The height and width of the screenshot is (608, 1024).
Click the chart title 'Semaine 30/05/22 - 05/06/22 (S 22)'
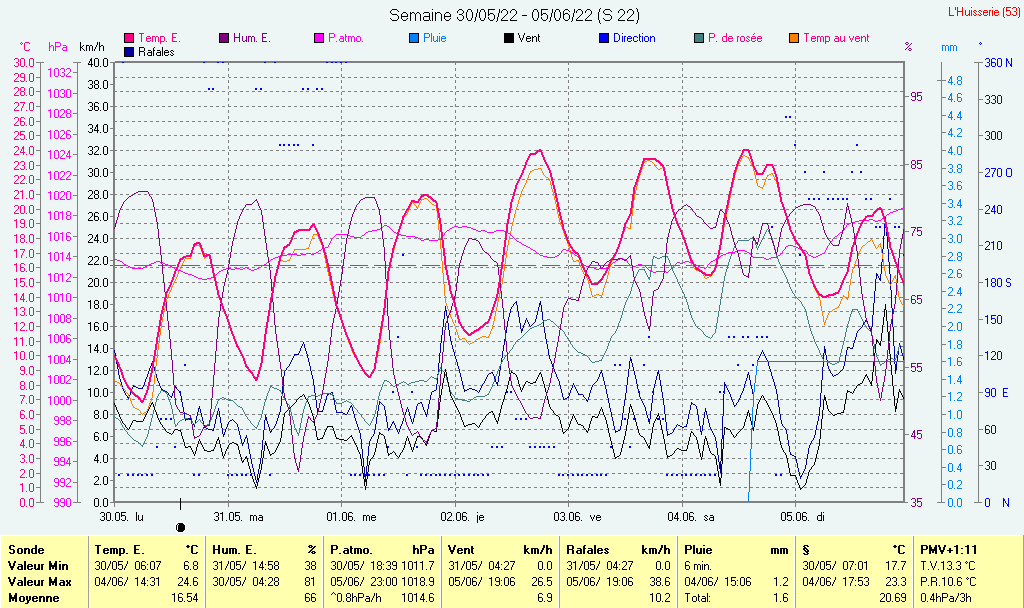[514, 15]
